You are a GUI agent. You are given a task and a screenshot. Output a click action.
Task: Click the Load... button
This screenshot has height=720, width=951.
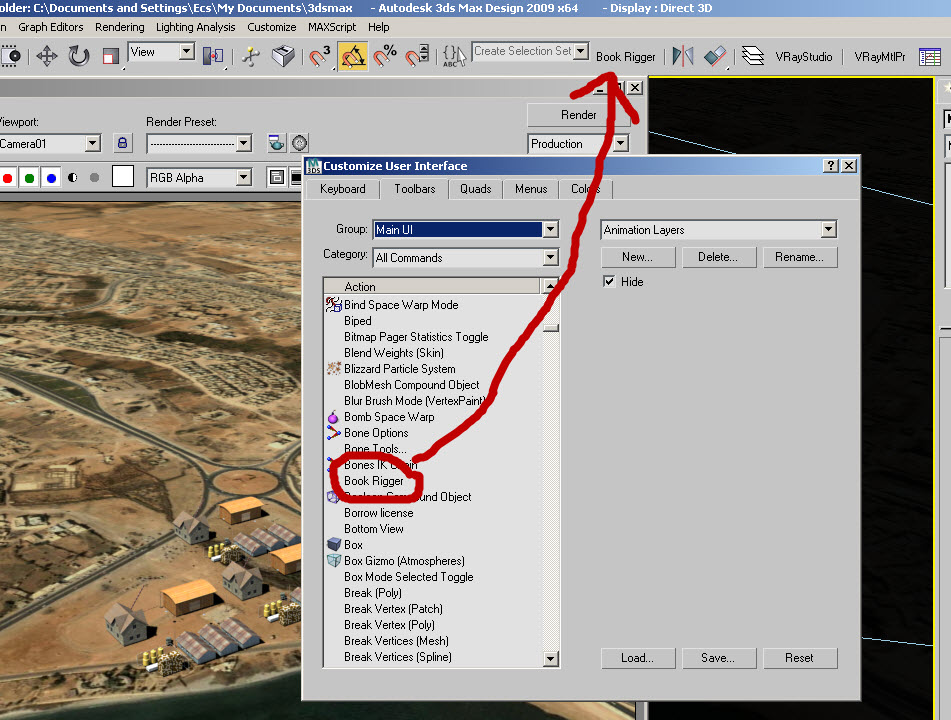tap(637, 658)
